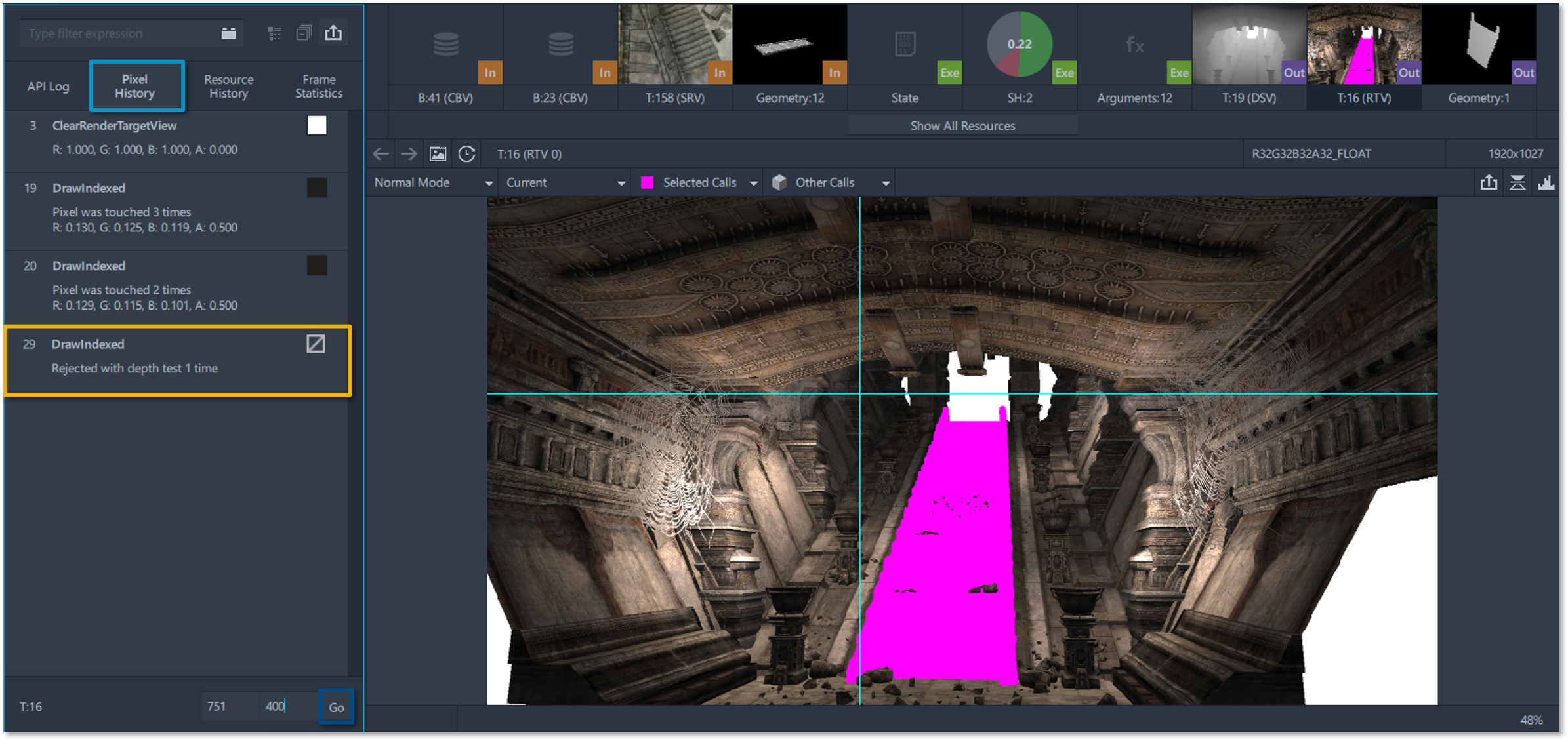This screenshot has width=1568, height=741.
Task: Click the copy windows icon near filter
Action: pos(304,33)
